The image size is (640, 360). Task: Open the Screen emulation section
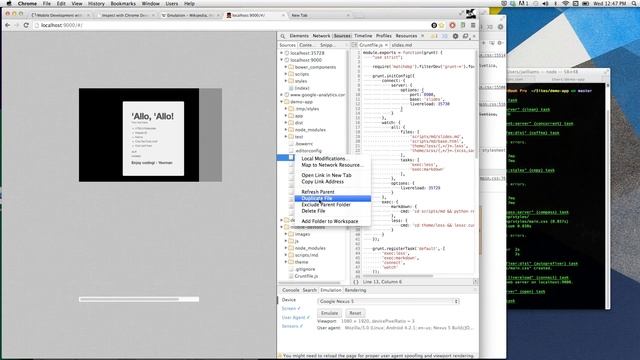click(x=291, y=309)
